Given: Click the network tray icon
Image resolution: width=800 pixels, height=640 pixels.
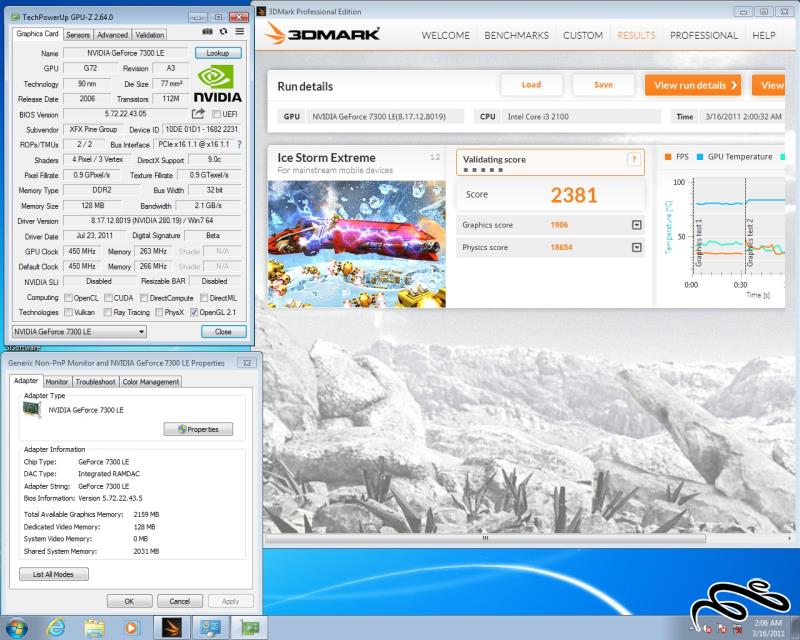Looking at the screenshot, I should [x=738, y=629].
